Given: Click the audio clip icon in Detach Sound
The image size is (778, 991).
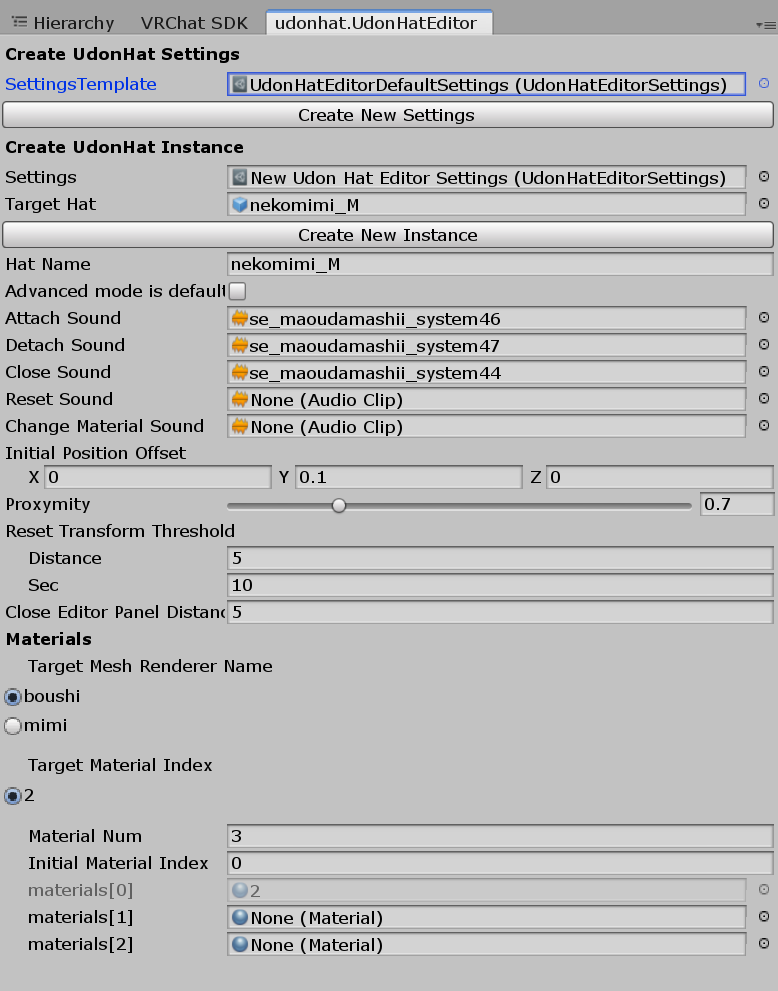Looking at the screenshot, I should [240, 345].
